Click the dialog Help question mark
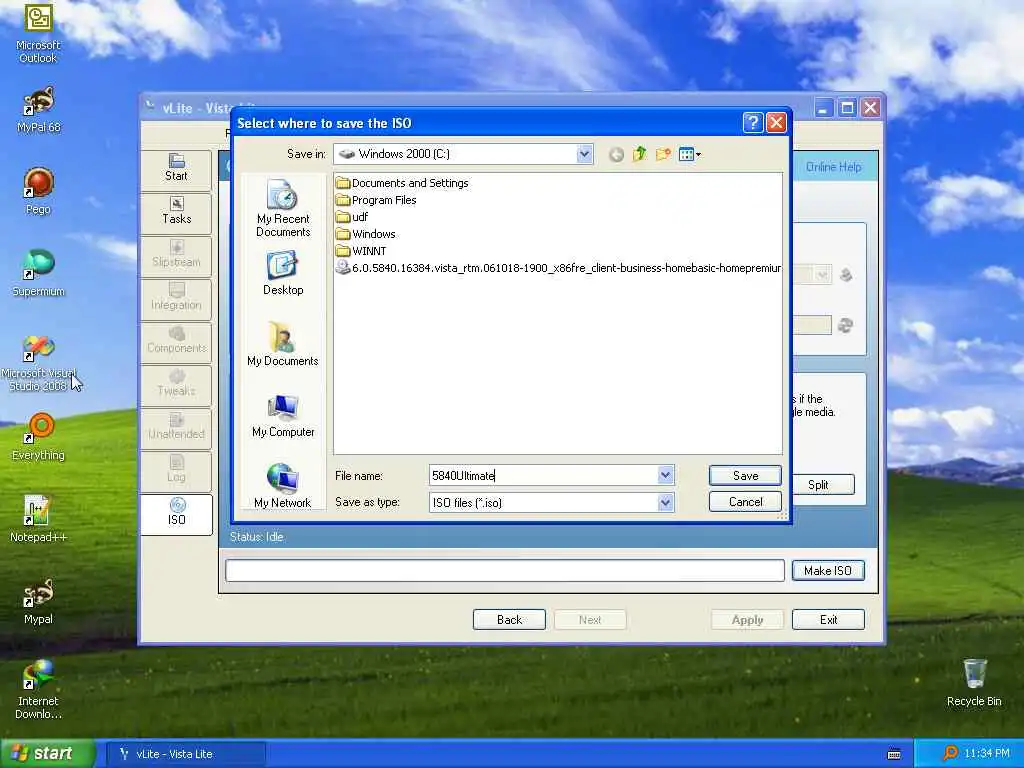The image size is (1024, 768). click(x=752, y=123)
